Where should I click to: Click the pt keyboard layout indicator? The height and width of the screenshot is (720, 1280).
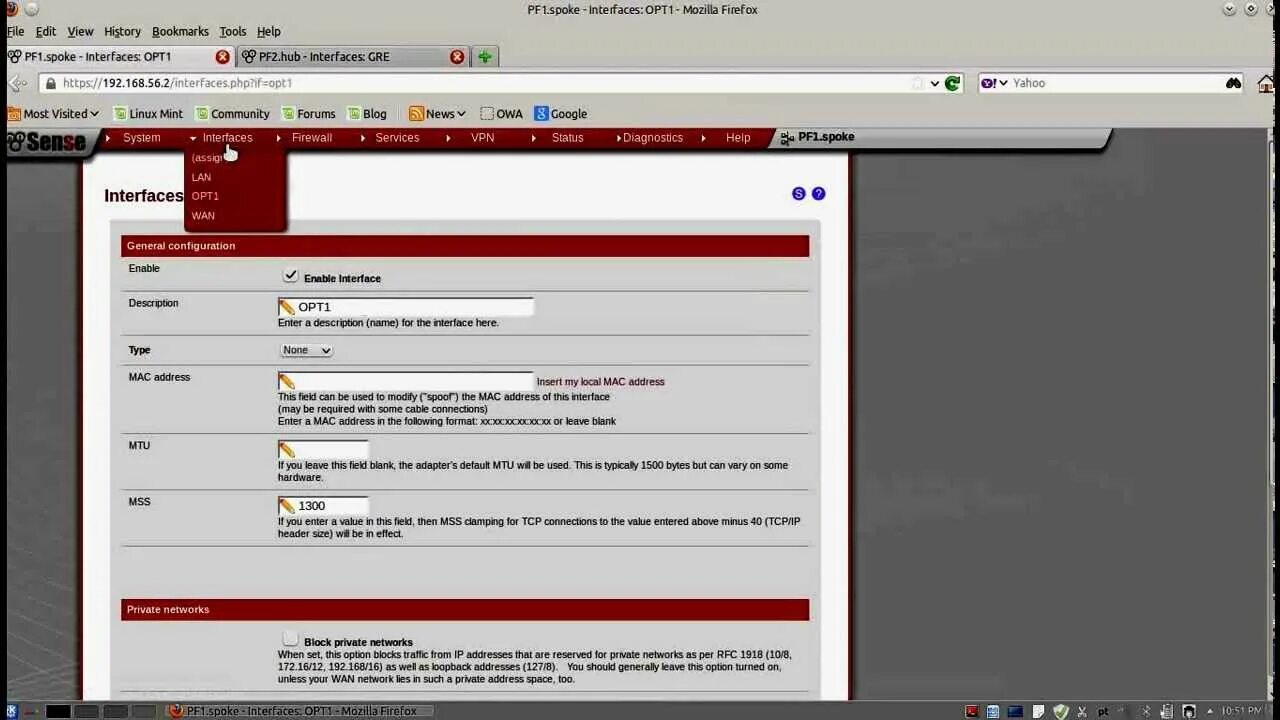[1103, 712]
